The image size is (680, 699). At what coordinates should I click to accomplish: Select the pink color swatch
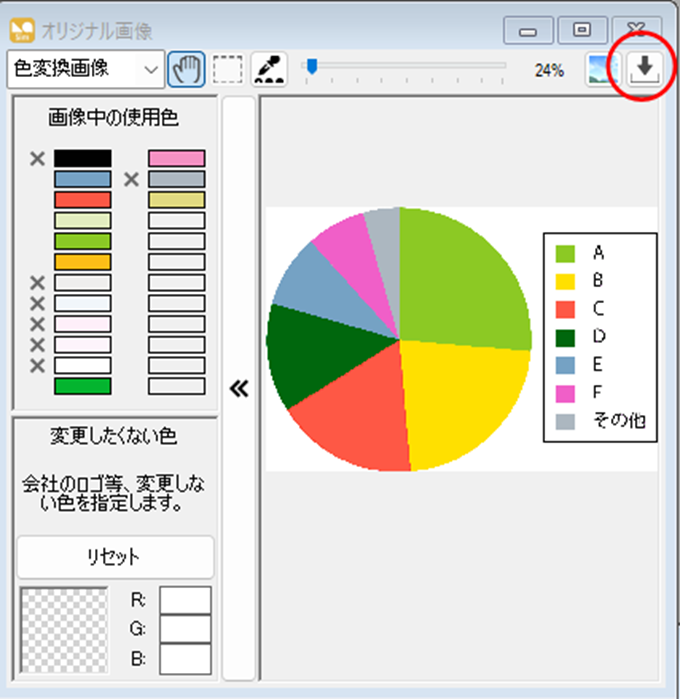tap(176, 158)
